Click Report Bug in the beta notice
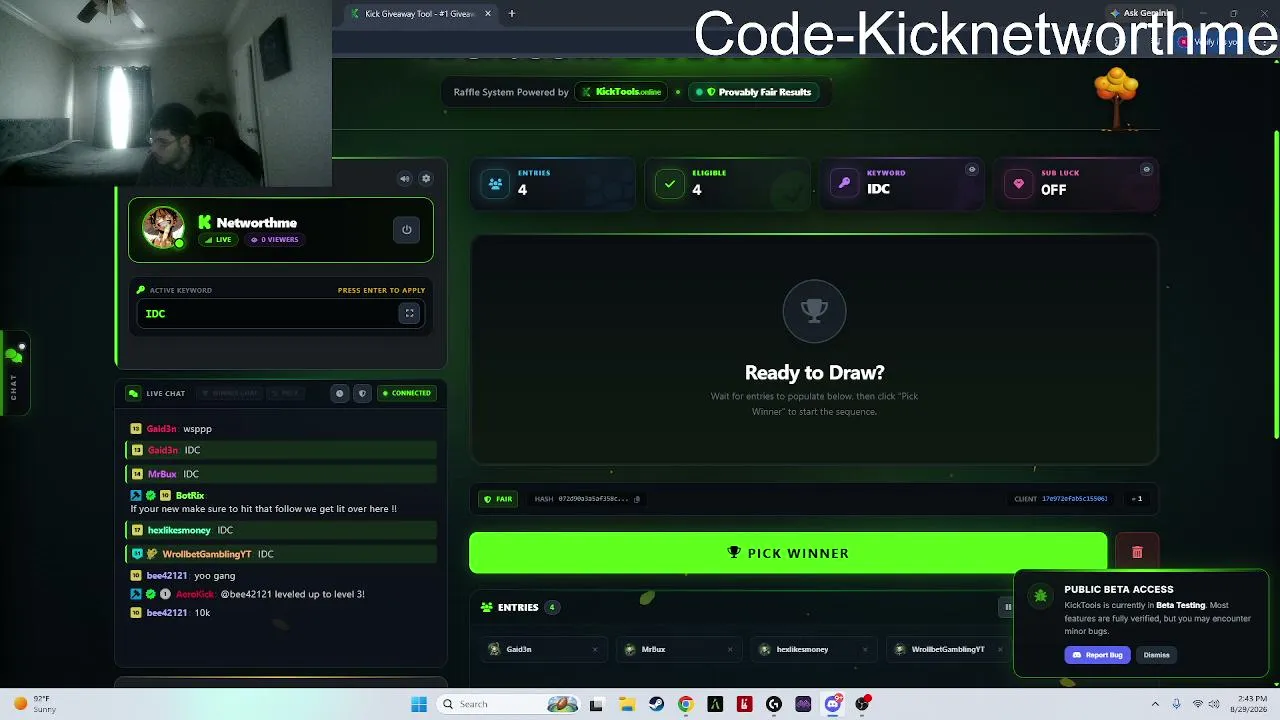This screenshot has width=1280, height=720. point(1097,655)
